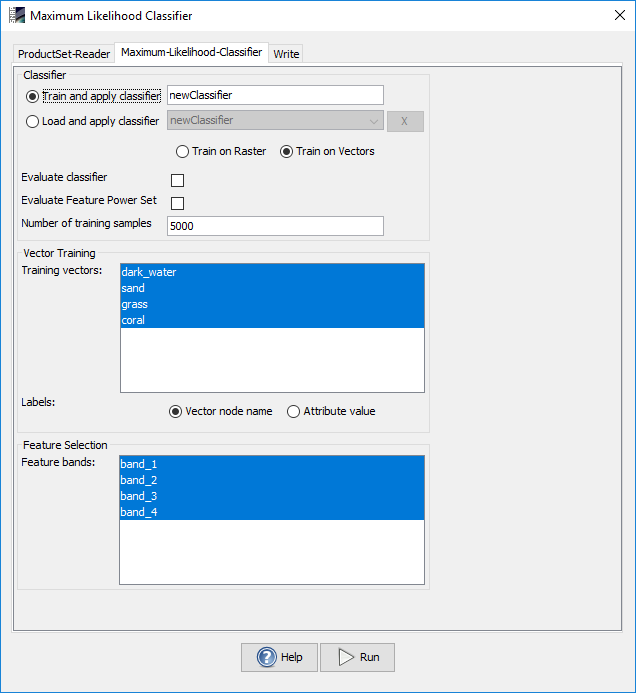Image resolution: width=636 pixels, height=693 pixels.
Task: Enable the Evaluate classifier checkbox
Action: 177,180
